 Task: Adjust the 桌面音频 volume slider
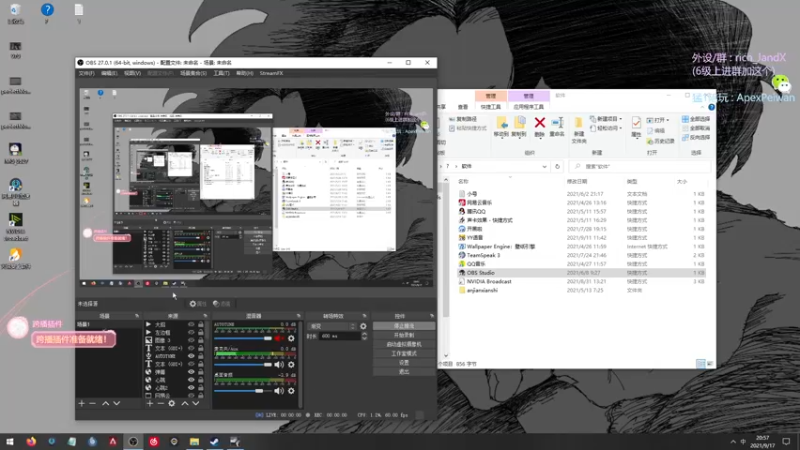pos(243,391)
